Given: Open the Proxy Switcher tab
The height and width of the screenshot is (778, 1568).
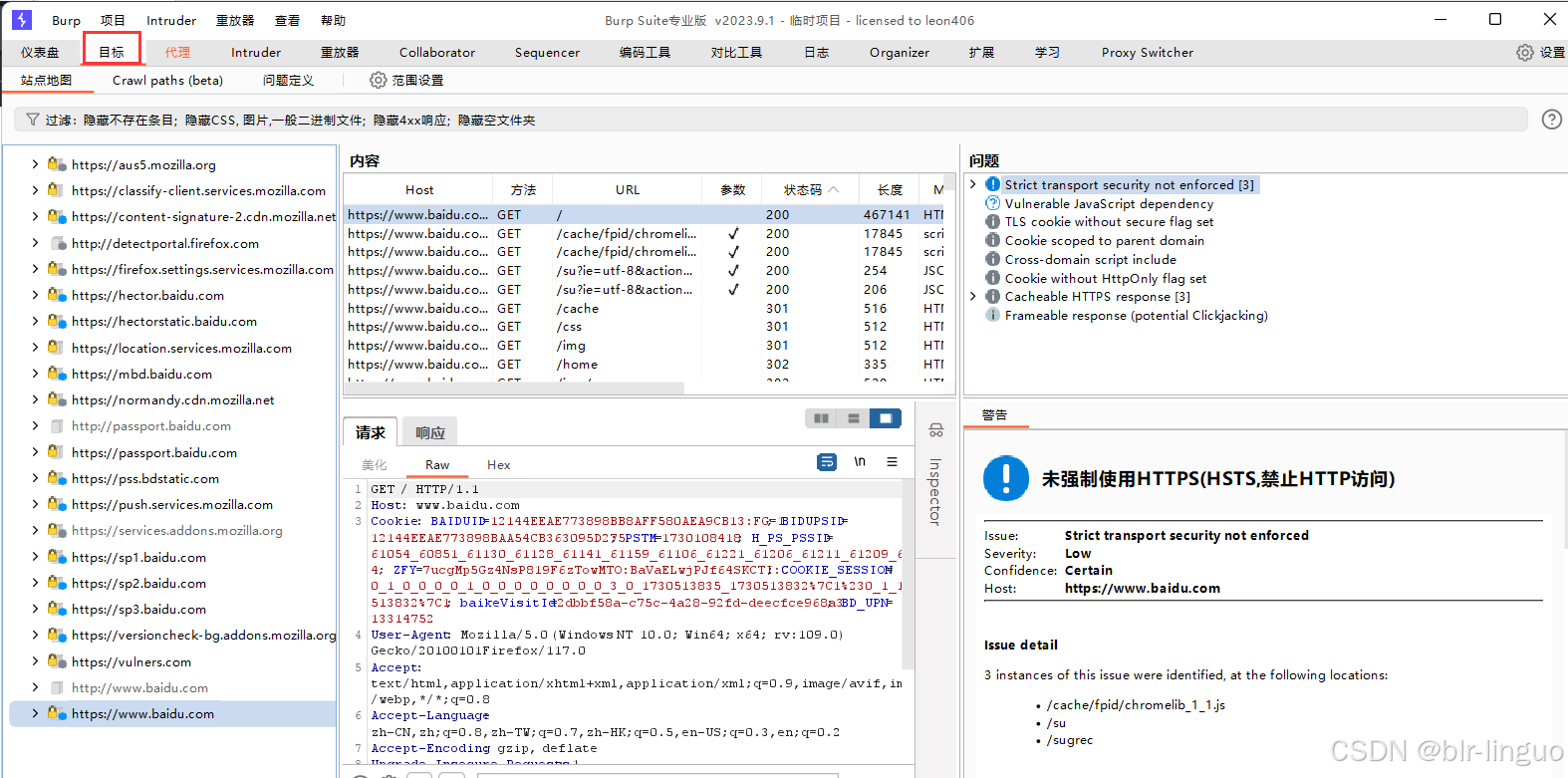Looking at the screenshot, I should point(1148,53).
